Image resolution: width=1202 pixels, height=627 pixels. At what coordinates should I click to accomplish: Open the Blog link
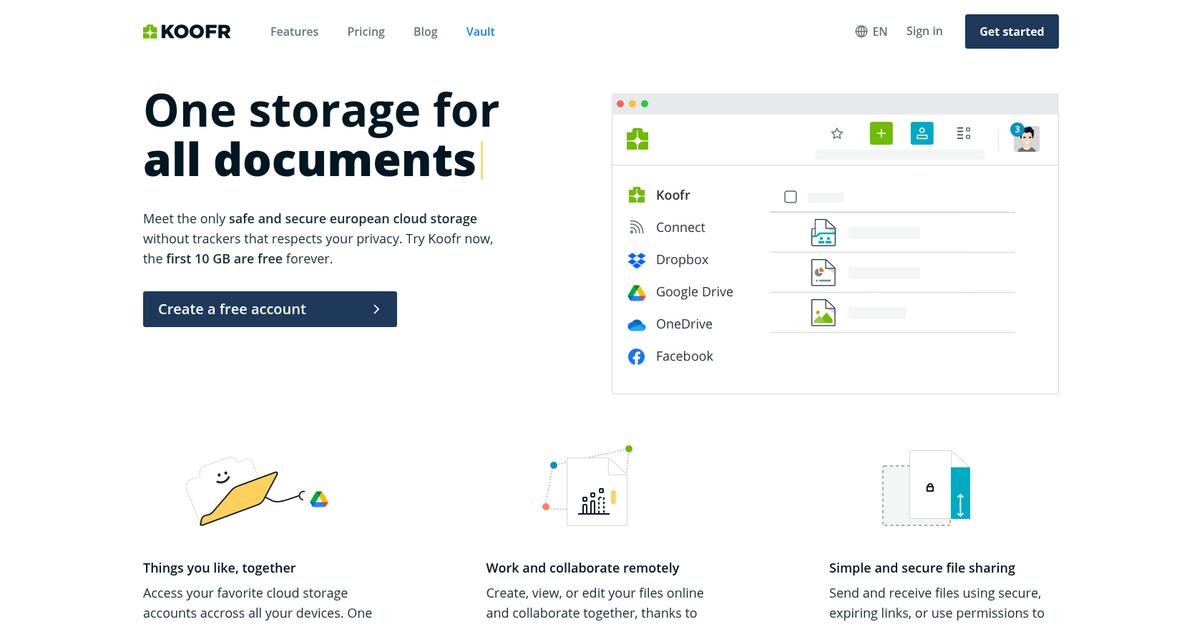[x=425, y=31]
